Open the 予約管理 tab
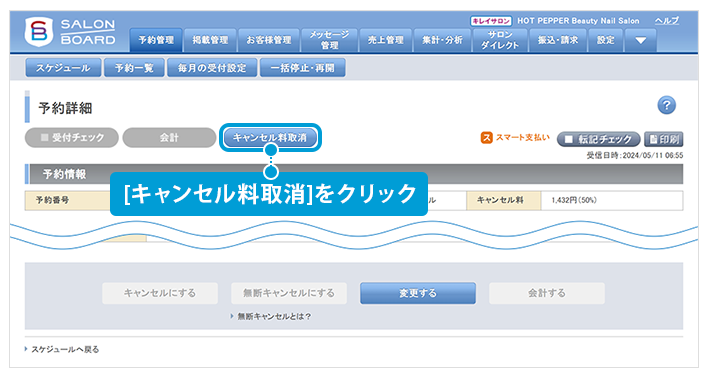710x378 pixels. point(156,40)
